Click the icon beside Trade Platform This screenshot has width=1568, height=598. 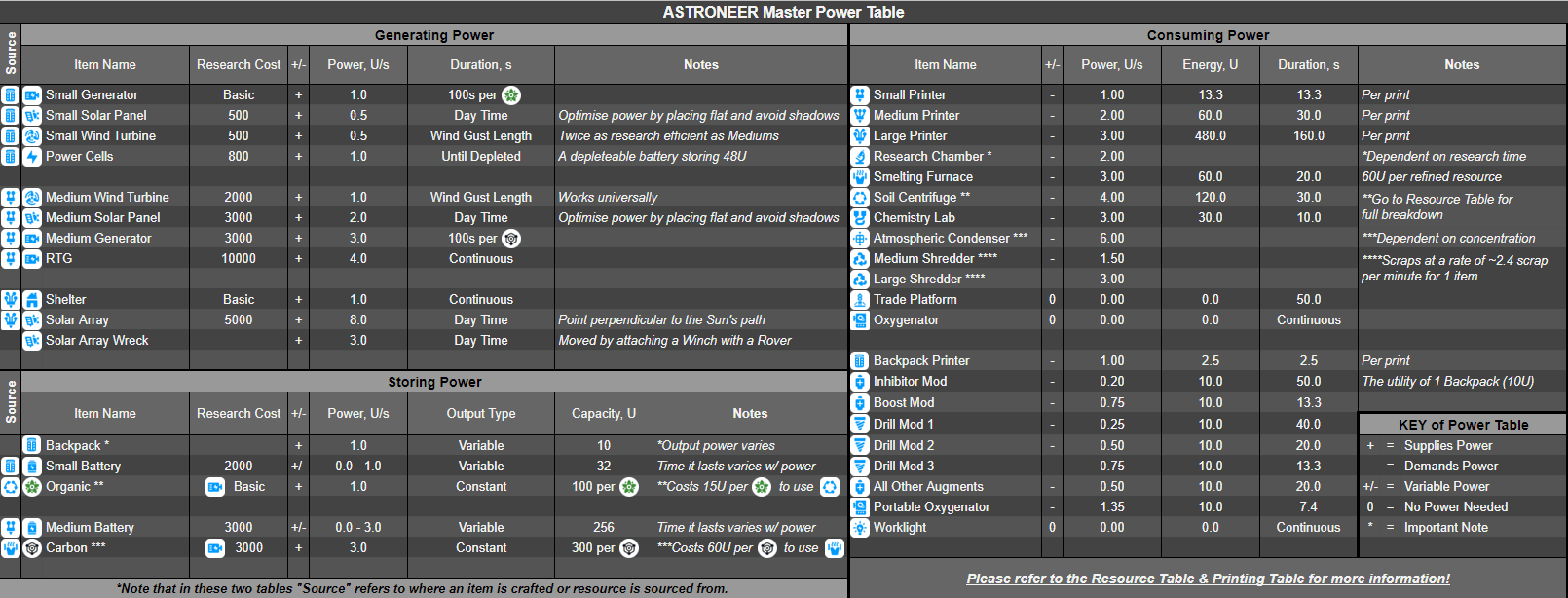click(x=860, y=300)
